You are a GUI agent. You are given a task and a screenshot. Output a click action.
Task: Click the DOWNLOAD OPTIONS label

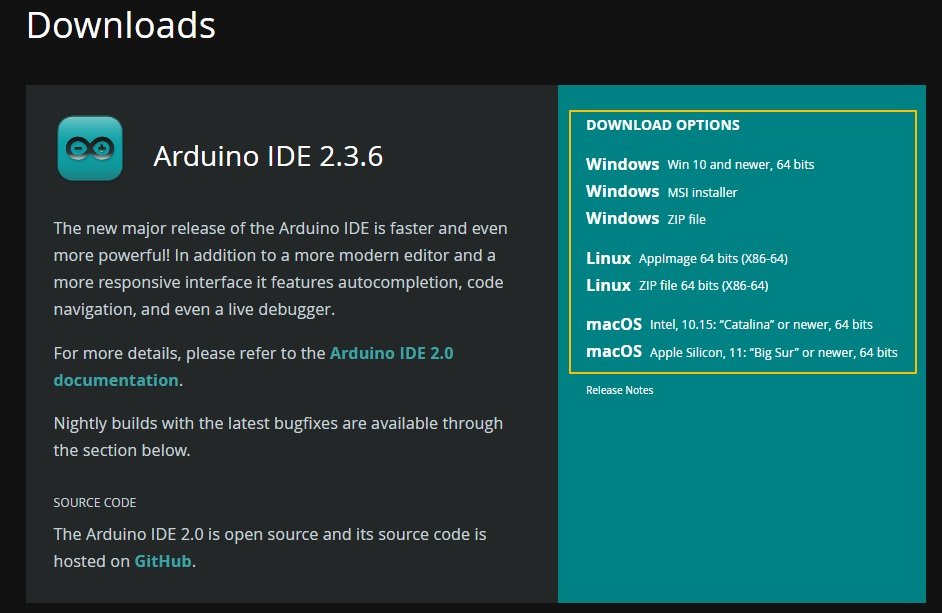coord(663,125)
